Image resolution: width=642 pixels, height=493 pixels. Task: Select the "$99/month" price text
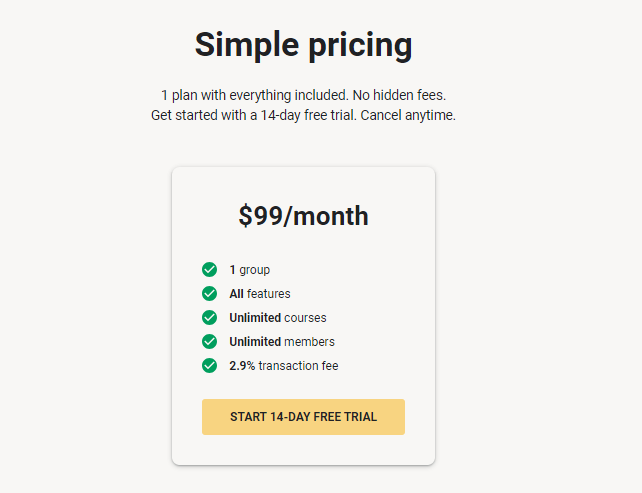(x=303, y=216)
